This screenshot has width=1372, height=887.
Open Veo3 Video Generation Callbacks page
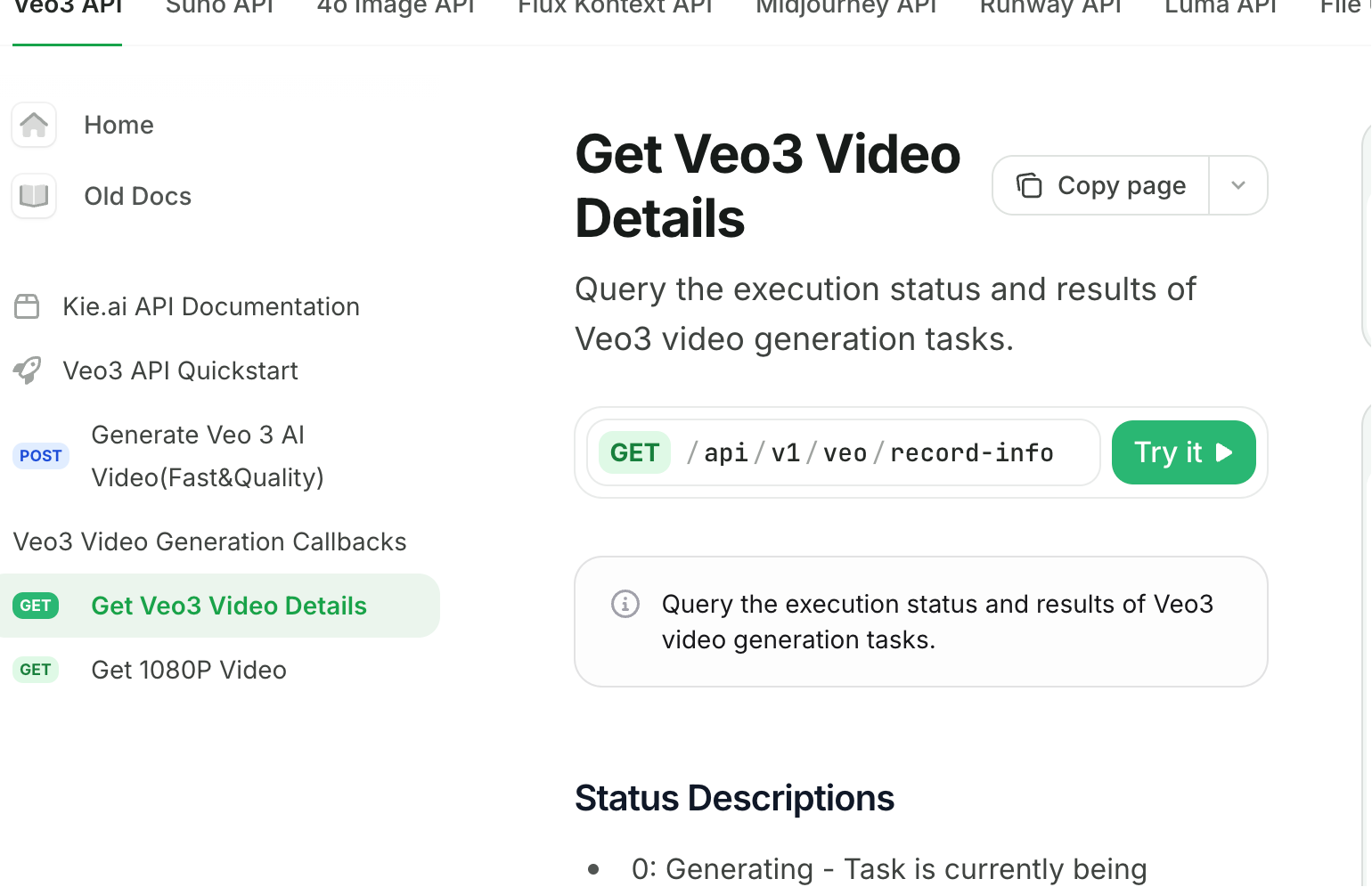210,541
